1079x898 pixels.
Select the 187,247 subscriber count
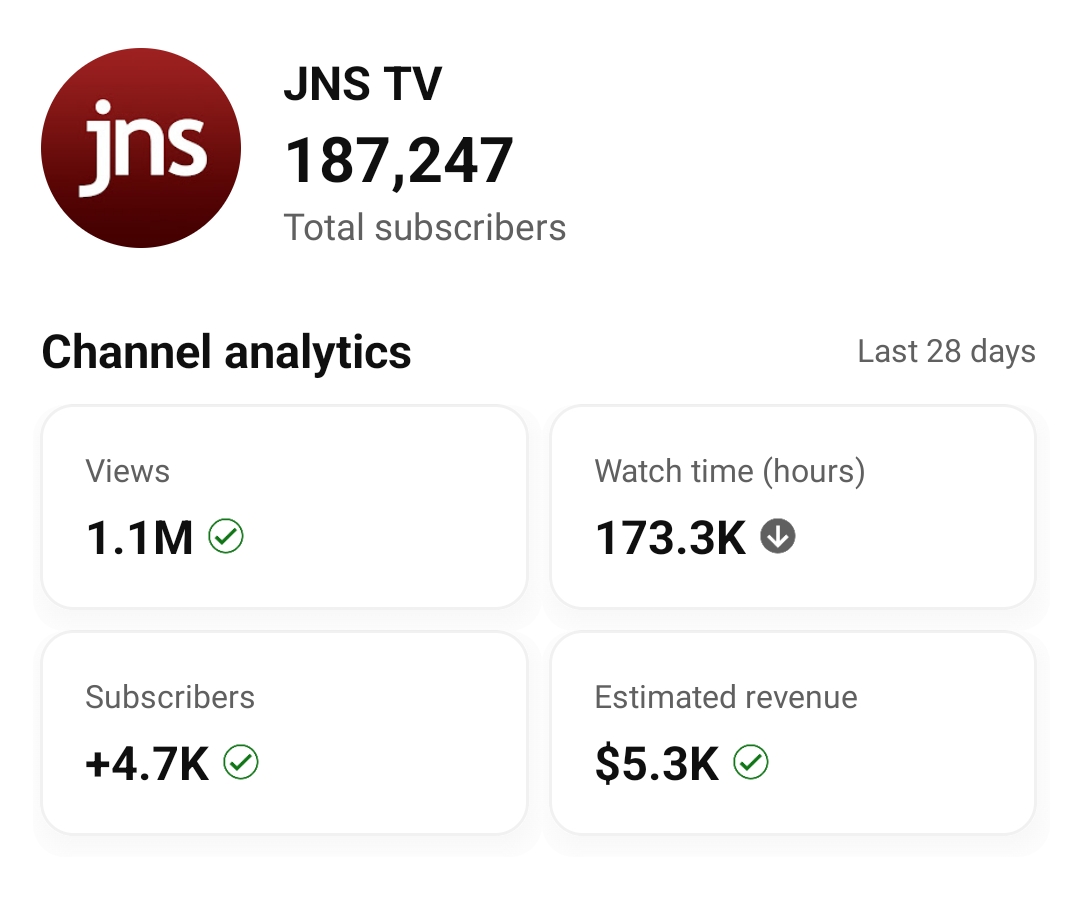398,161
